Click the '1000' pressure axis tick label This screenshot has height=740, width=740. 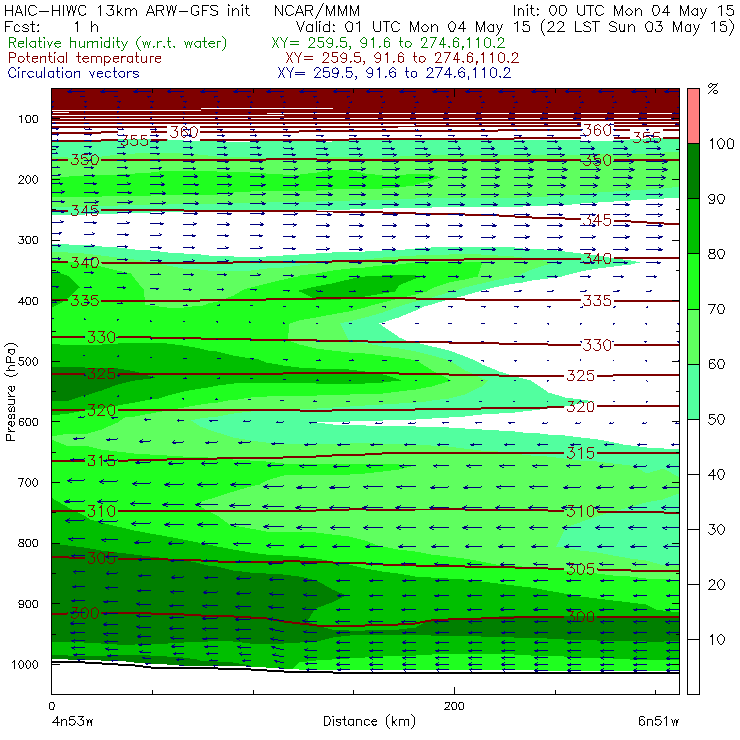tap(25, 664)
